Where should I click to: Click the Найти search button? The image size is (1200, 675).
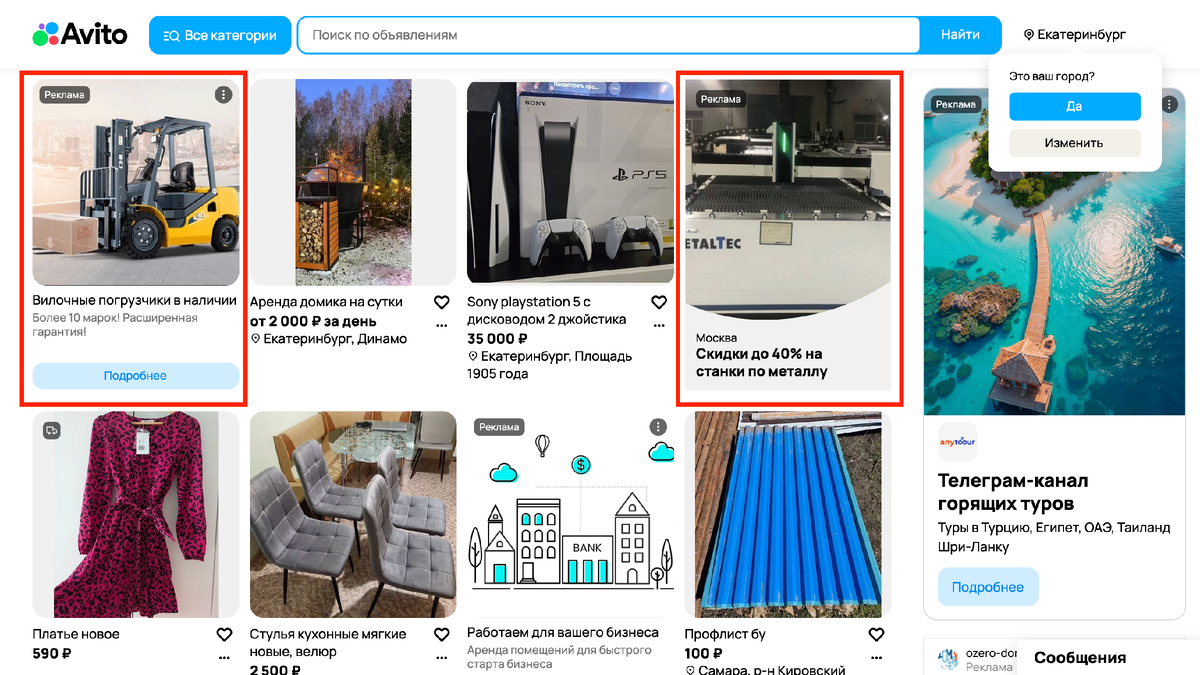[x=960, y=35]
